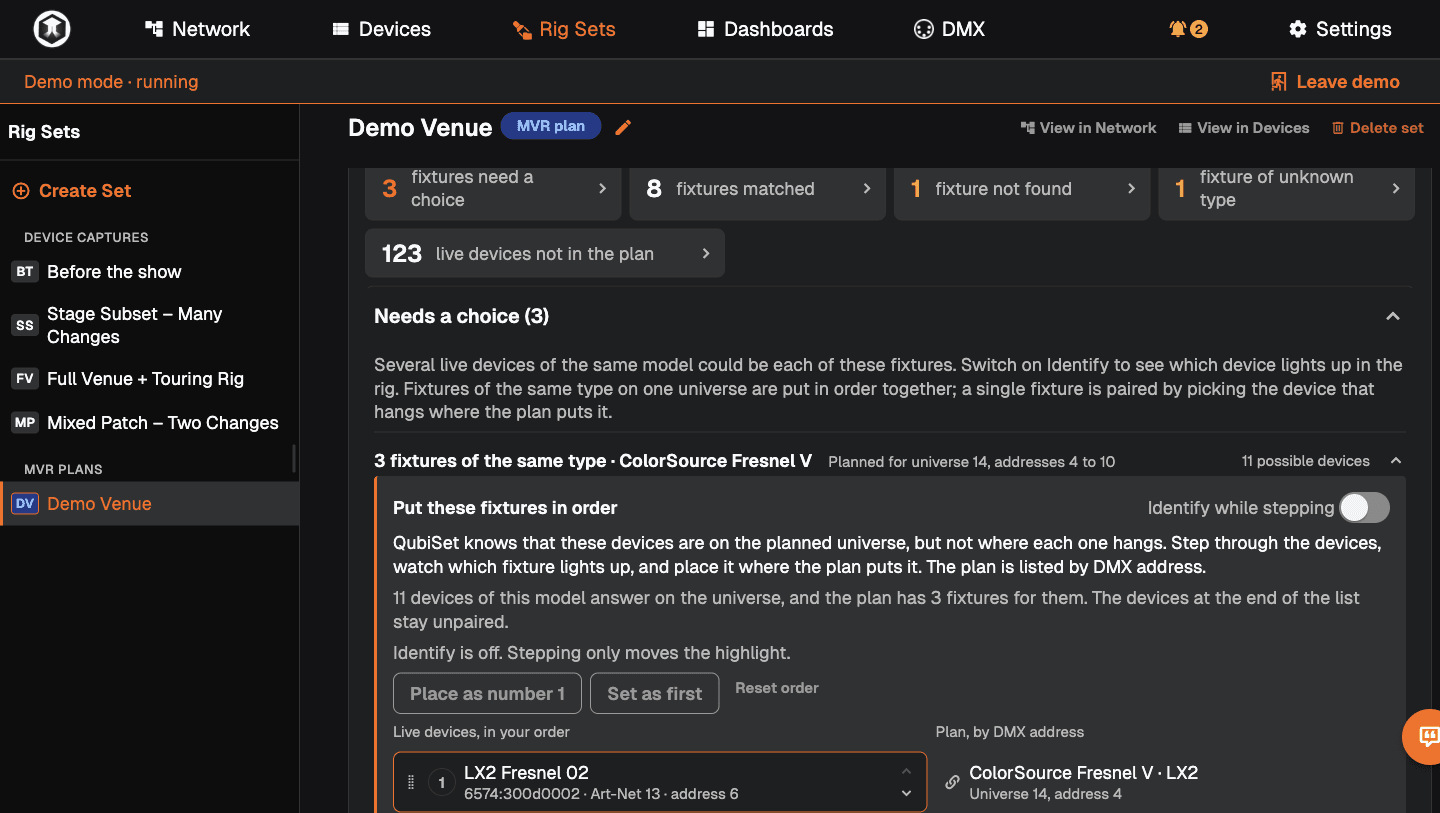Click Set as first button
Screen dimensions: 1440x813
[655, 694]
